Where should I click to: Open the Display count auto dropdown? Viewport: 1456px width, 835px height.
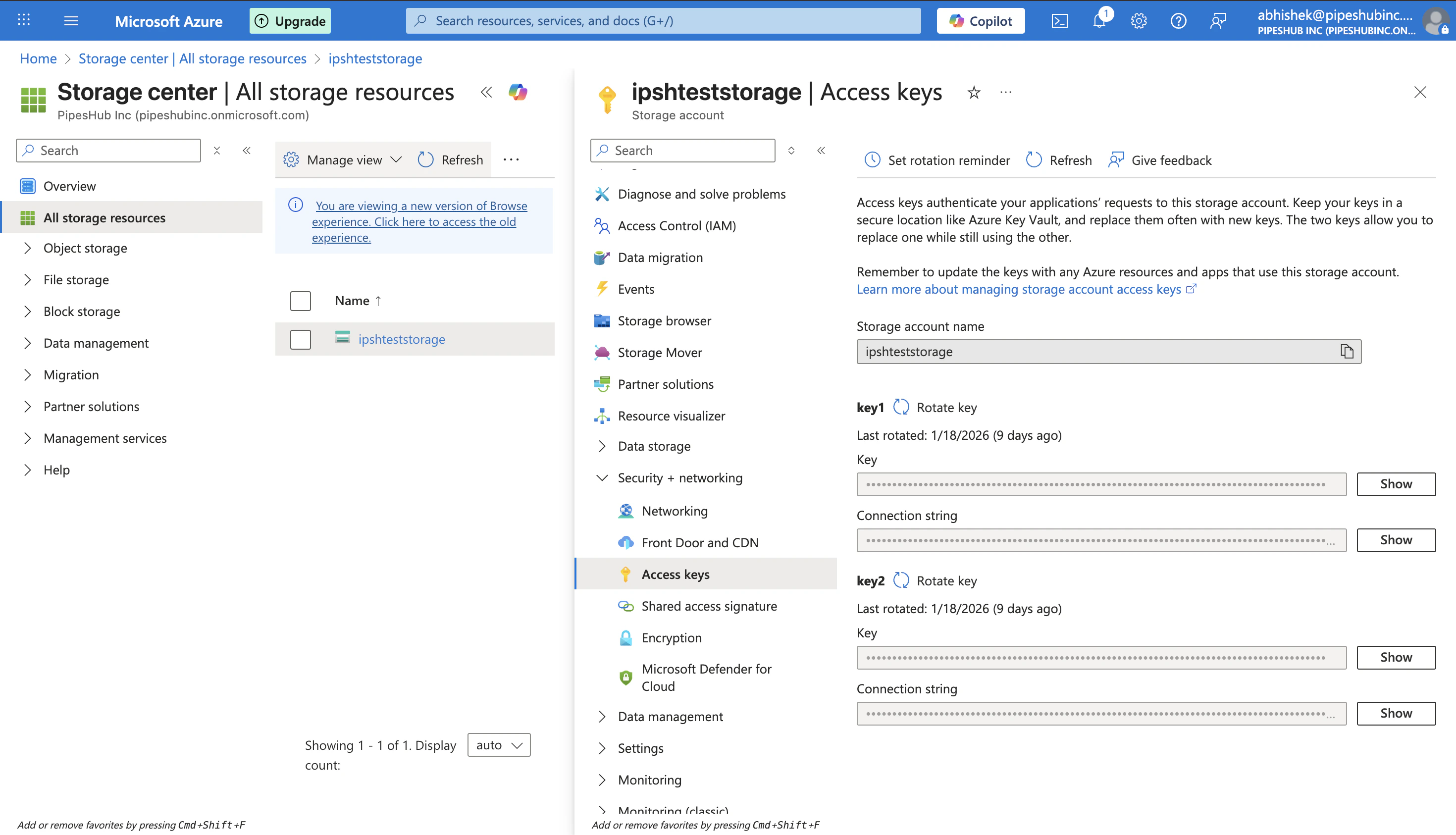[499, 744]
